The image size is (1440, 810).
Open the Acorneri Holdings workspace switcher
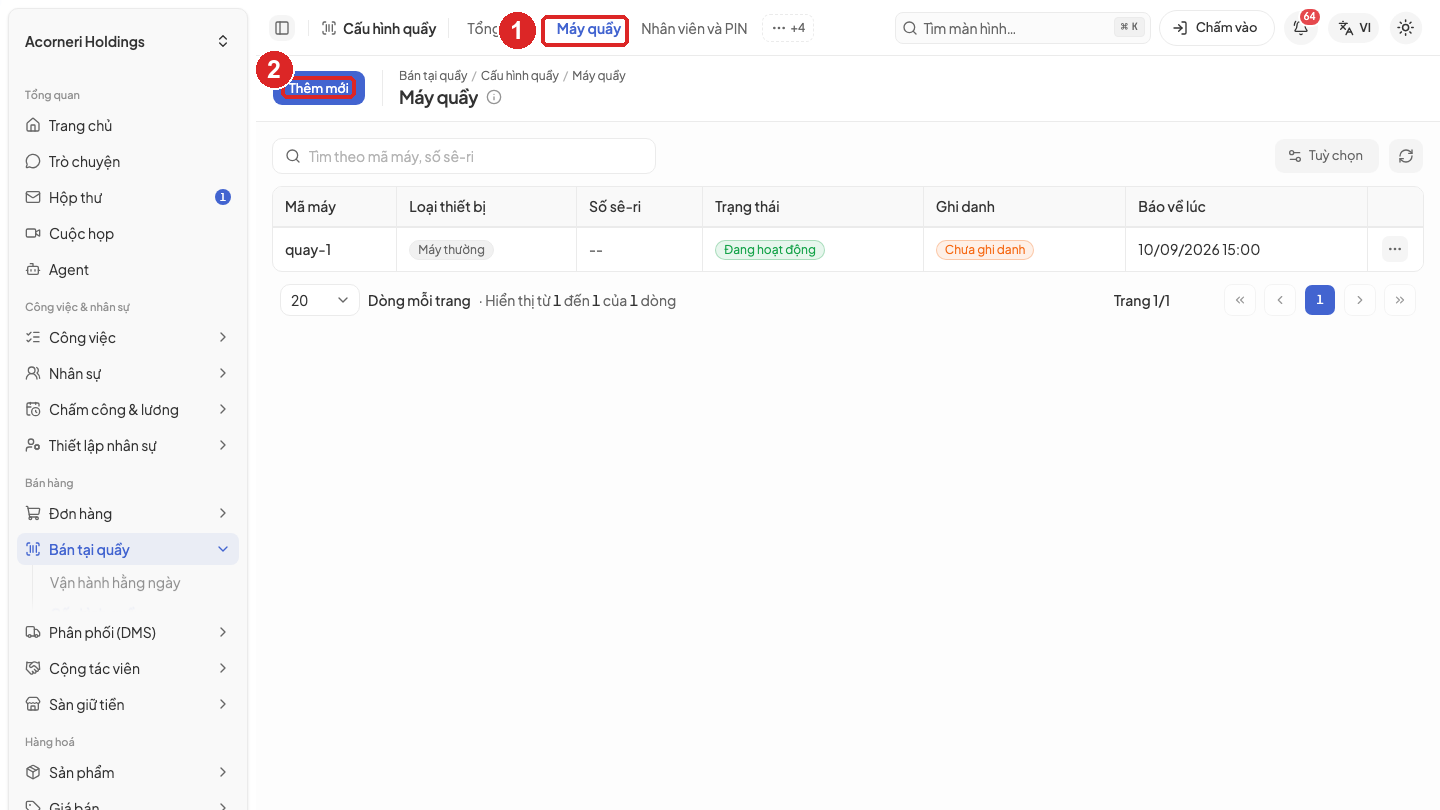point(127,42)
